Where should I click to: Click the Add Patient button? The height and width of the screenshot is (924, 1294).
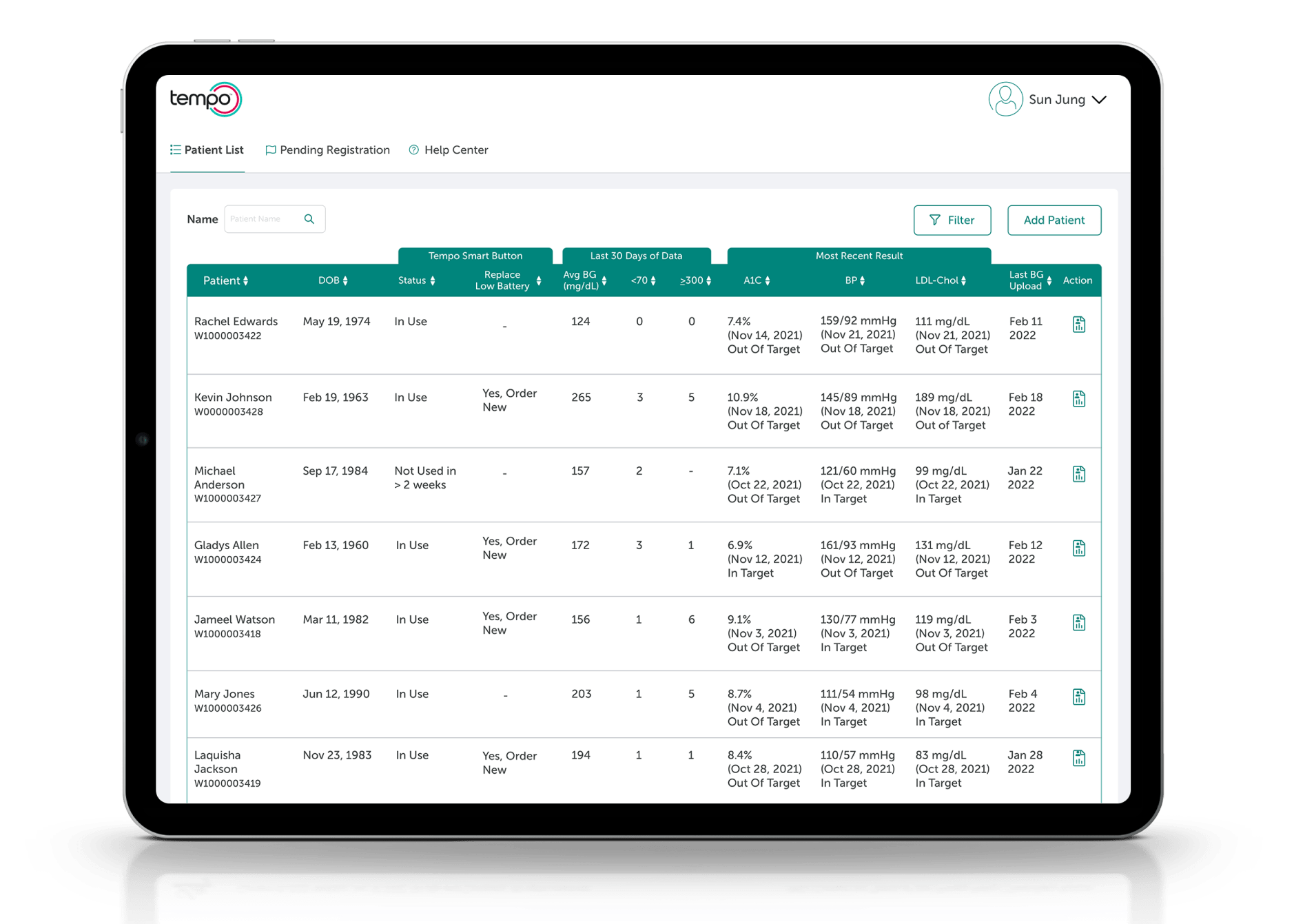pos(1054,220)
